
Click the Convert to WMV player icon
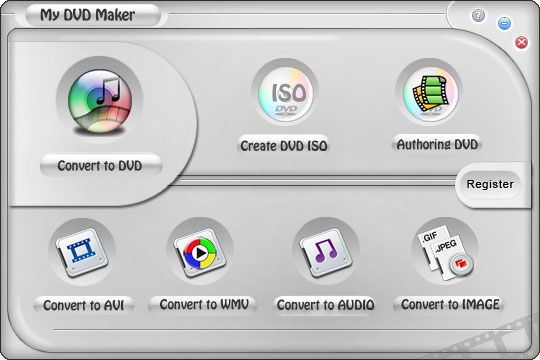(200, 253)
